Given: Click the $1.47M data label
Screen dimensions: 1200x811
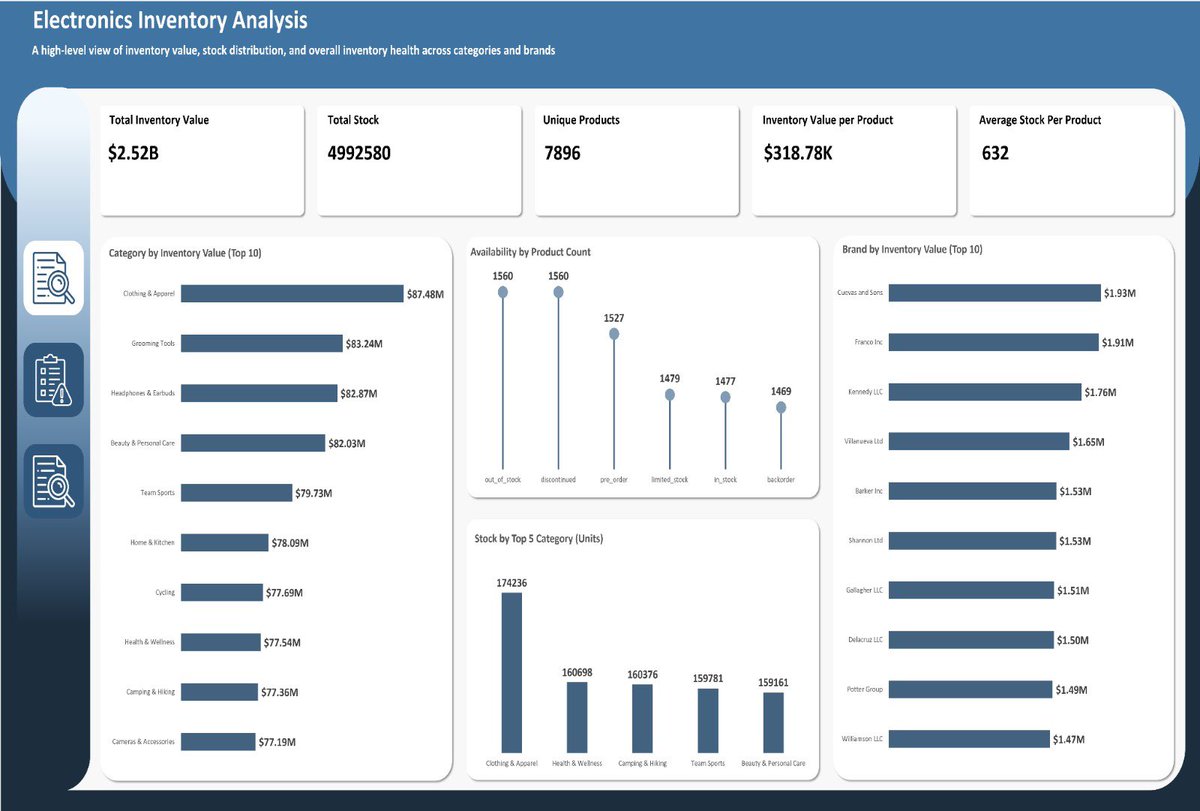Looking at the screenshot, I should coord(1069,739).
